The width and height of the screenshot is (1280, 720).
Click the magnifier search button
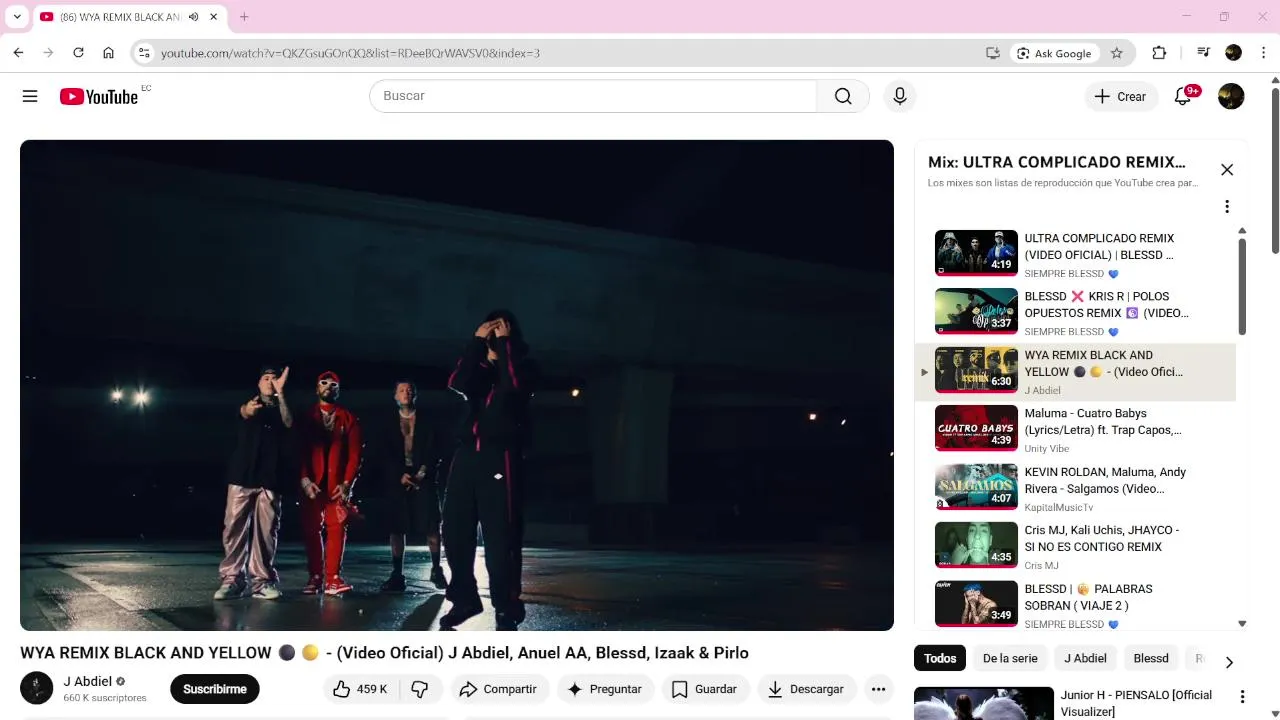point(843,96)
